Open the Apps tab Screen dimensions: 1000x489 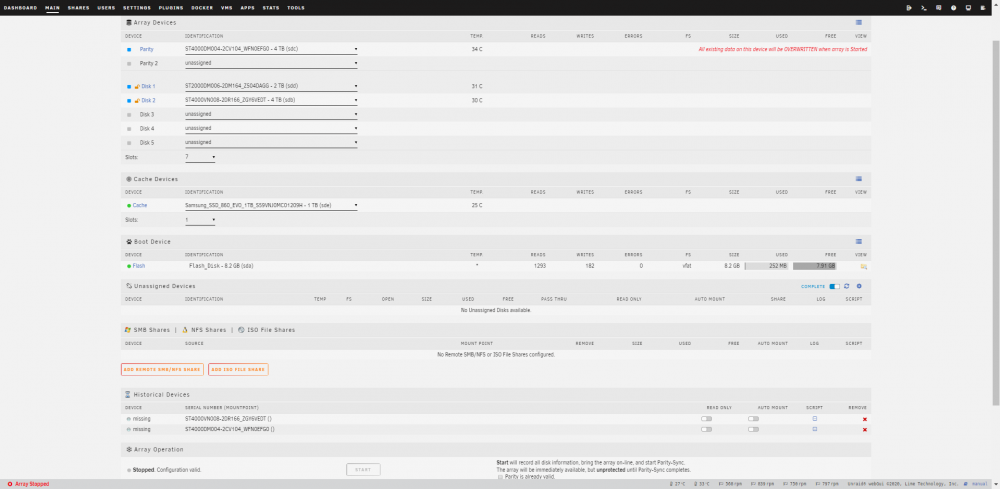(x=247, y=8)
